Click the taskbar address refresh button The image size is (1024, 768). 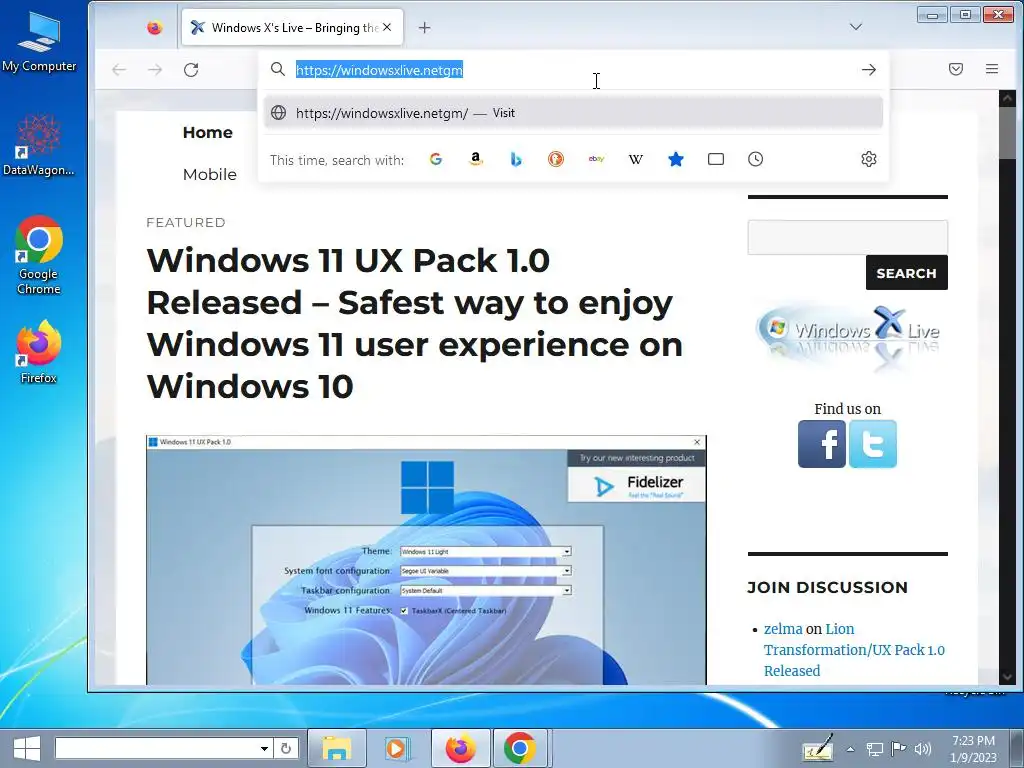pos(285,748)
